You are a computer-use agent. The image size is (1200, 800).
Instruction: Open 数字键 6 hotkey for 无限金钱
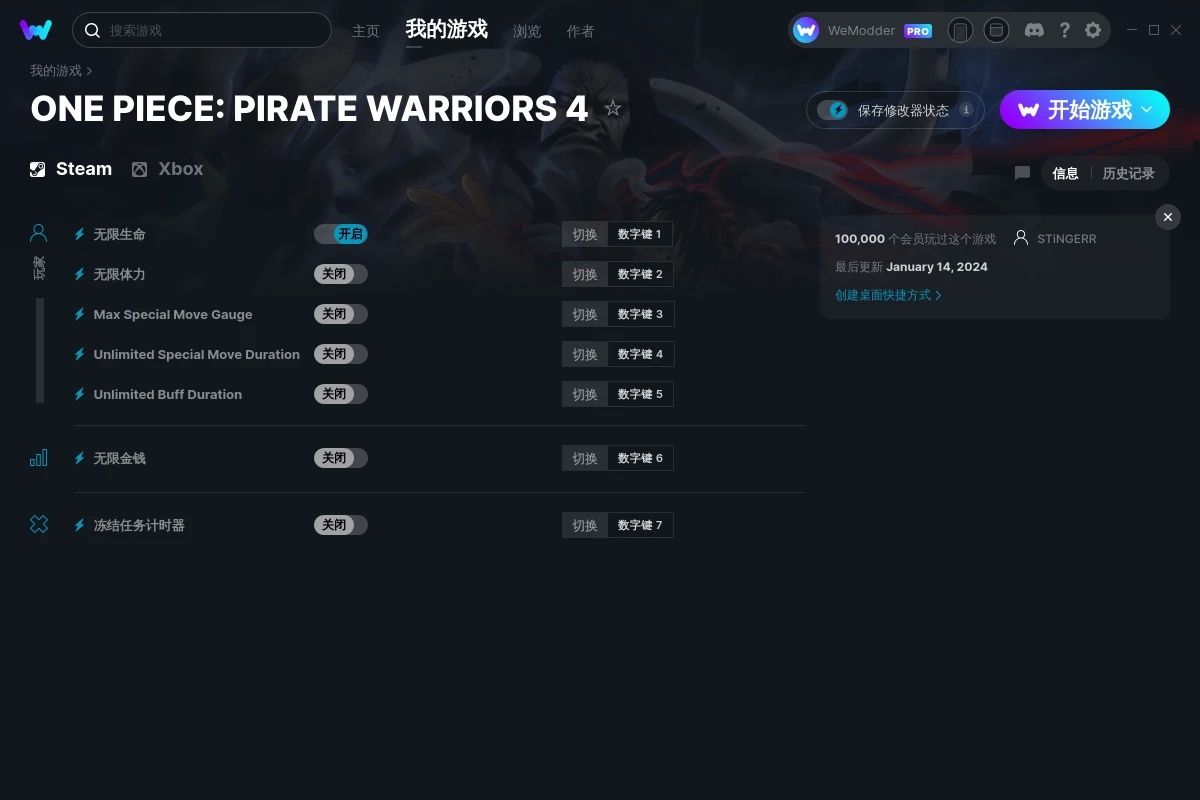click(640, 458)
